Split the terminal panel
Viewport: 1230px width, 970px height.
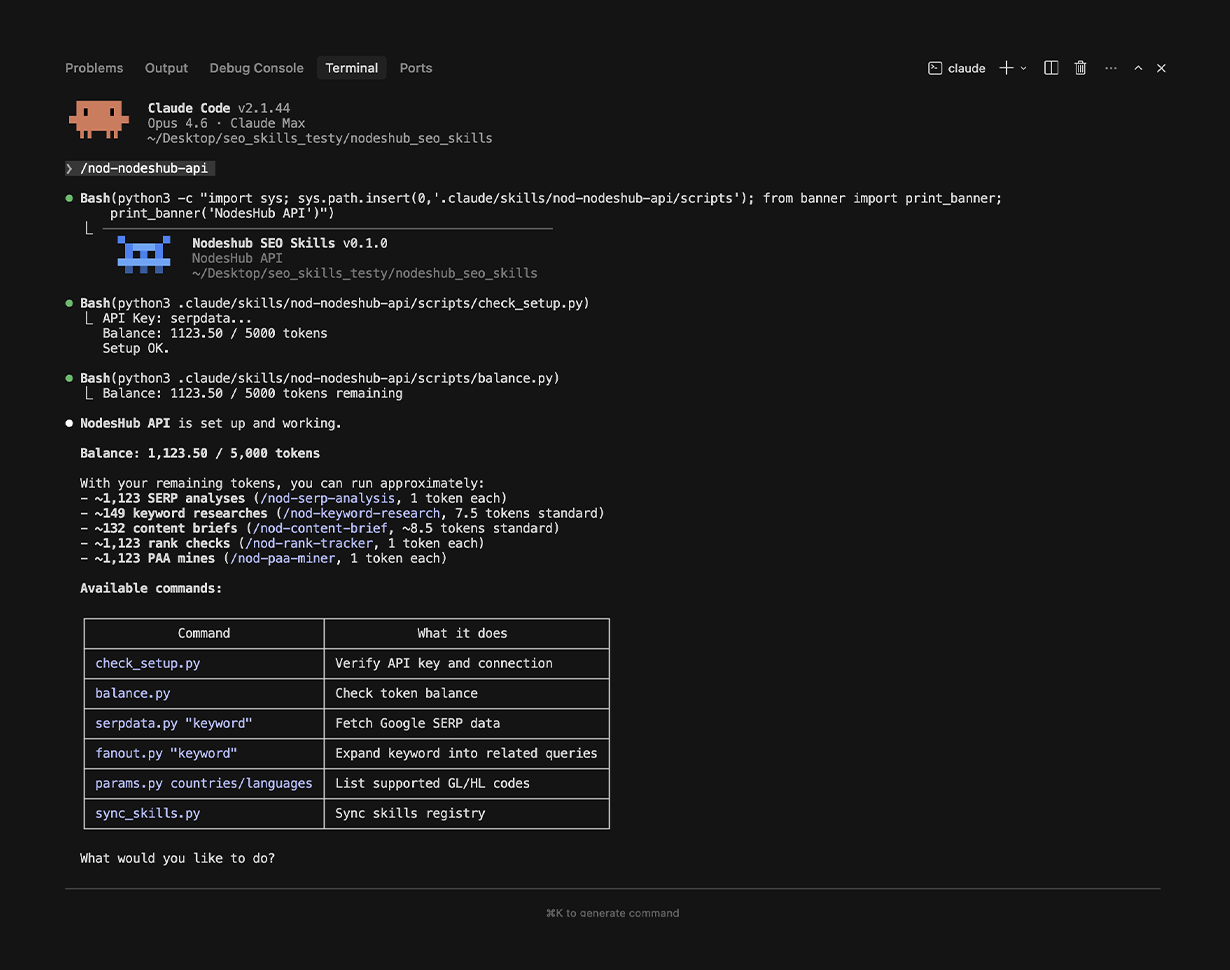tap(1051, 68)
